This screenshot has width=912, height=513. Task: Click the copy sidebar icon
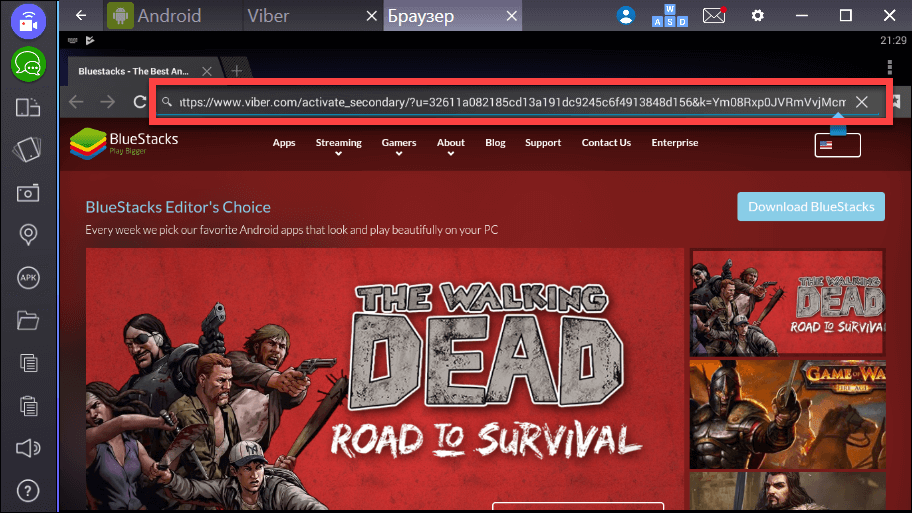coord(28,363)
